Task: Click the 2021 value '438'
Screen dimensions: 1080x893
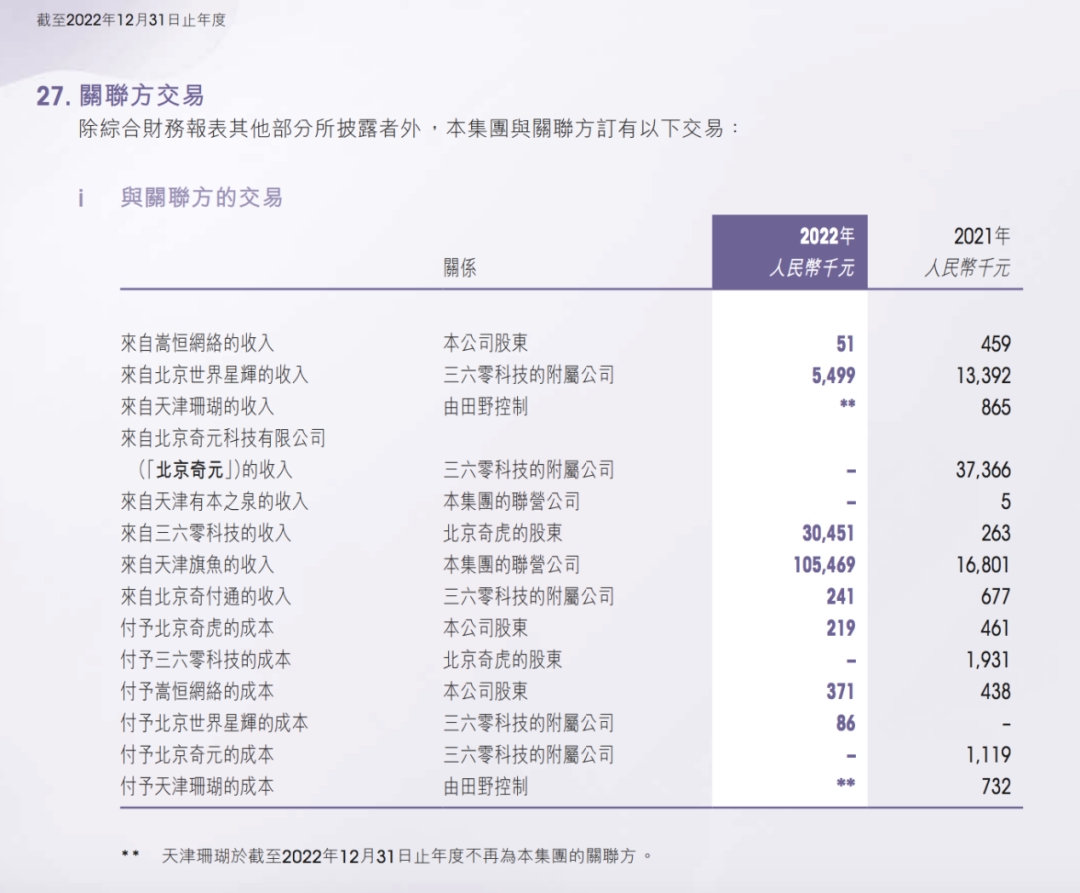Action: (996, 692)
